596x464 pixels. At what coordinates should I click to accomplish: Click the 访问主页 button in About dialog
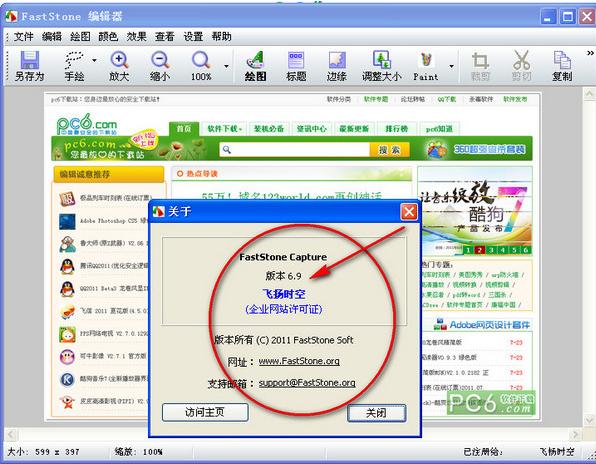(x=205, y=412)
